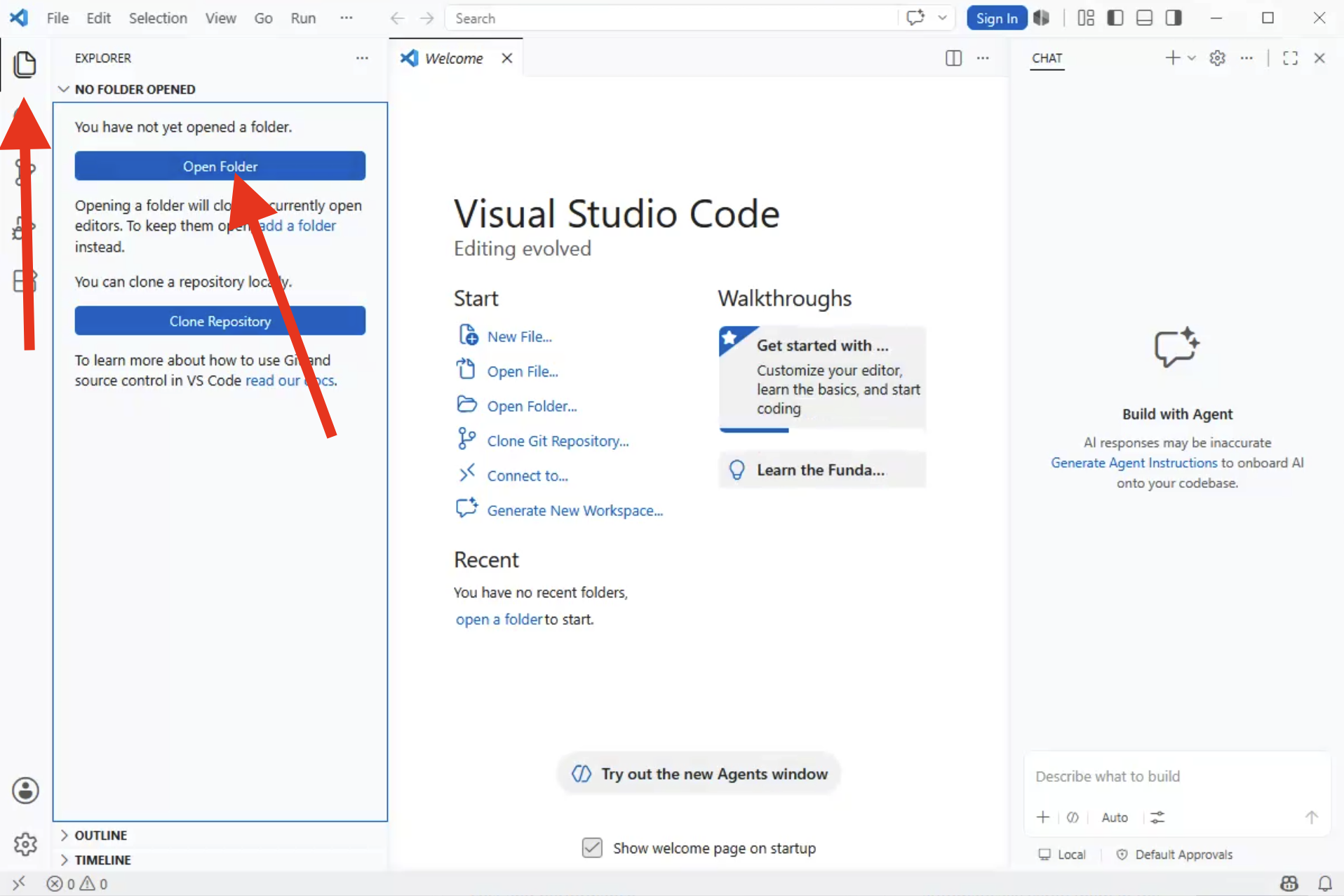Open editor More Actions beside split icon

click(983, 58)
